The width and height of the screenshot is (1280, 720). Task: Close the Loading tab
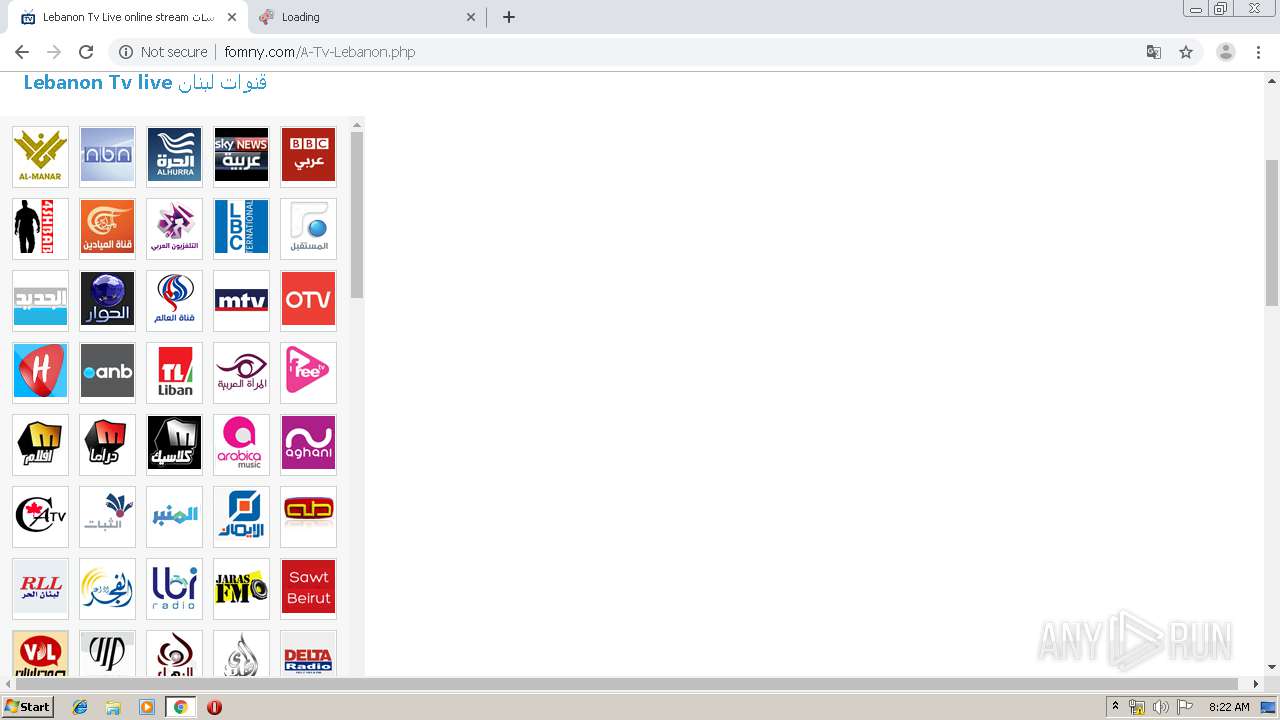pos(471,17)
